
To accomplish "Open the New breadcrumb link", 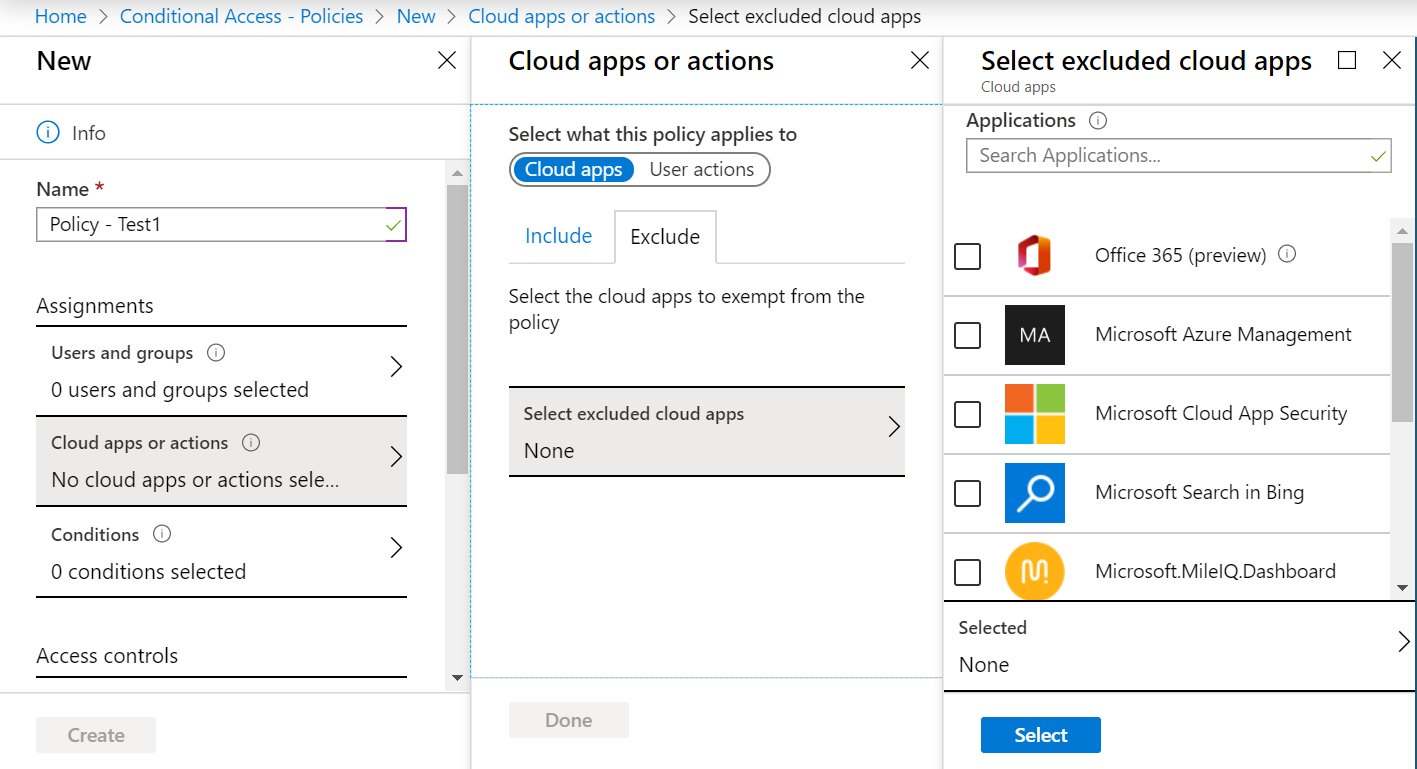I will (416, 16).
